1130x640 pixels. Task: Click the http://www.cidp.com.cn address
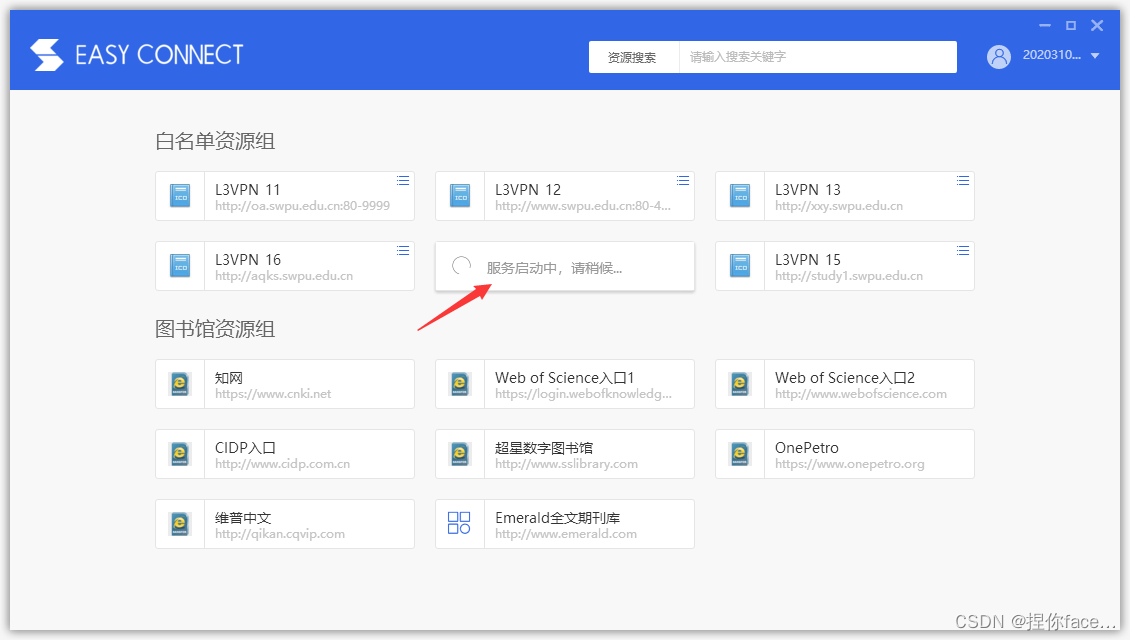[x=282, y=464]
